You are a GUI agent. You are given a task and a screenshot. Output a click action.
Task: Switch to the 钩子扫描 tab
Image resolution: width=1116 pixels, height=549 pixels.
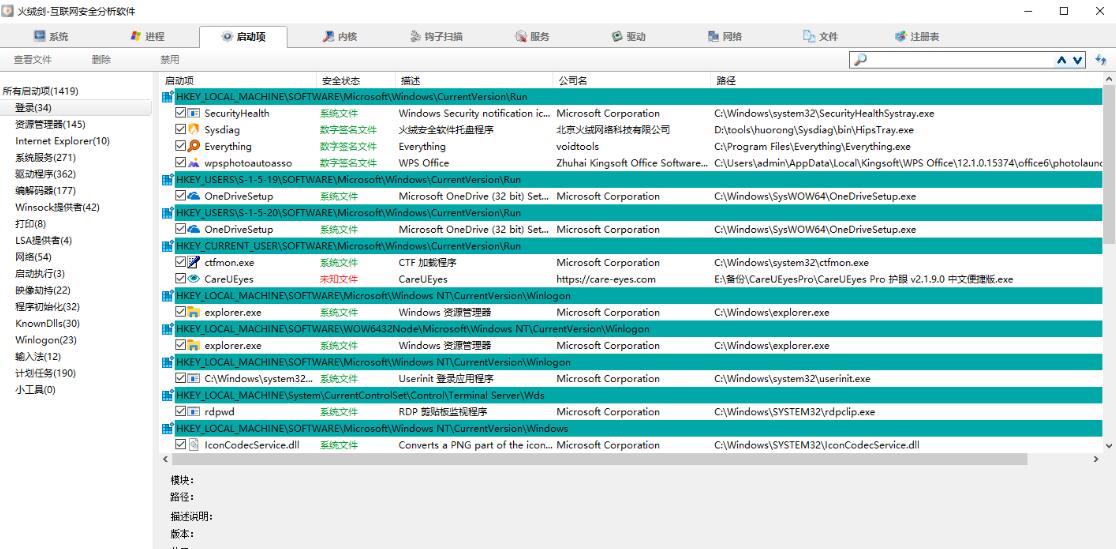436,37
